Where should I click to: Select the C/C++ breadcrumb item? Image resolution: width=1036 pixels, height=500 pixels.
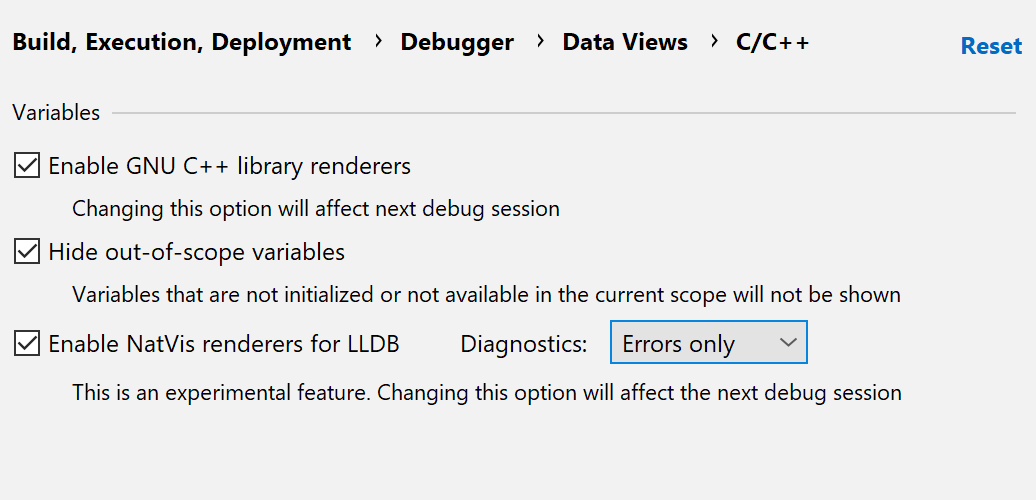tap(772, 42)
